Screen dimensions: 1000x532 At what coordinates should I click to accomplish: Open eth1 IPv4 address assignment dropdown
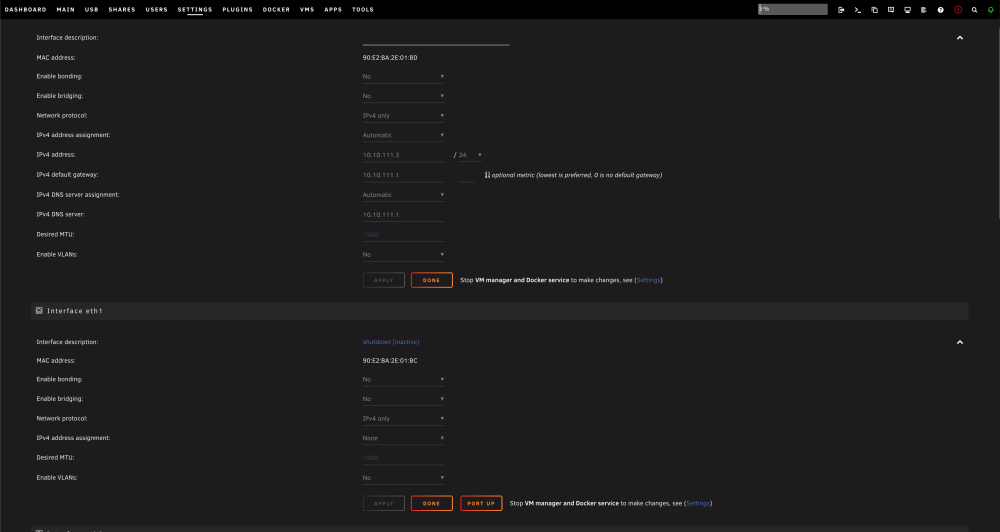coord(403,438)
